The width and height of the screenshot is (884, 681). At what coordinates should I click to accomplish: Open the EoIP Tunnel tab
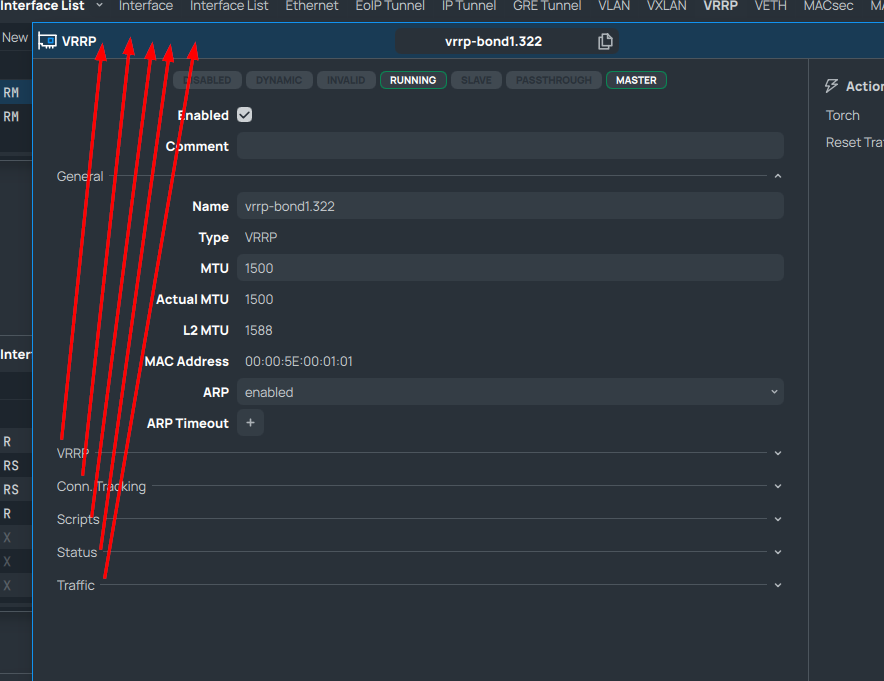(x=390, y=6)
